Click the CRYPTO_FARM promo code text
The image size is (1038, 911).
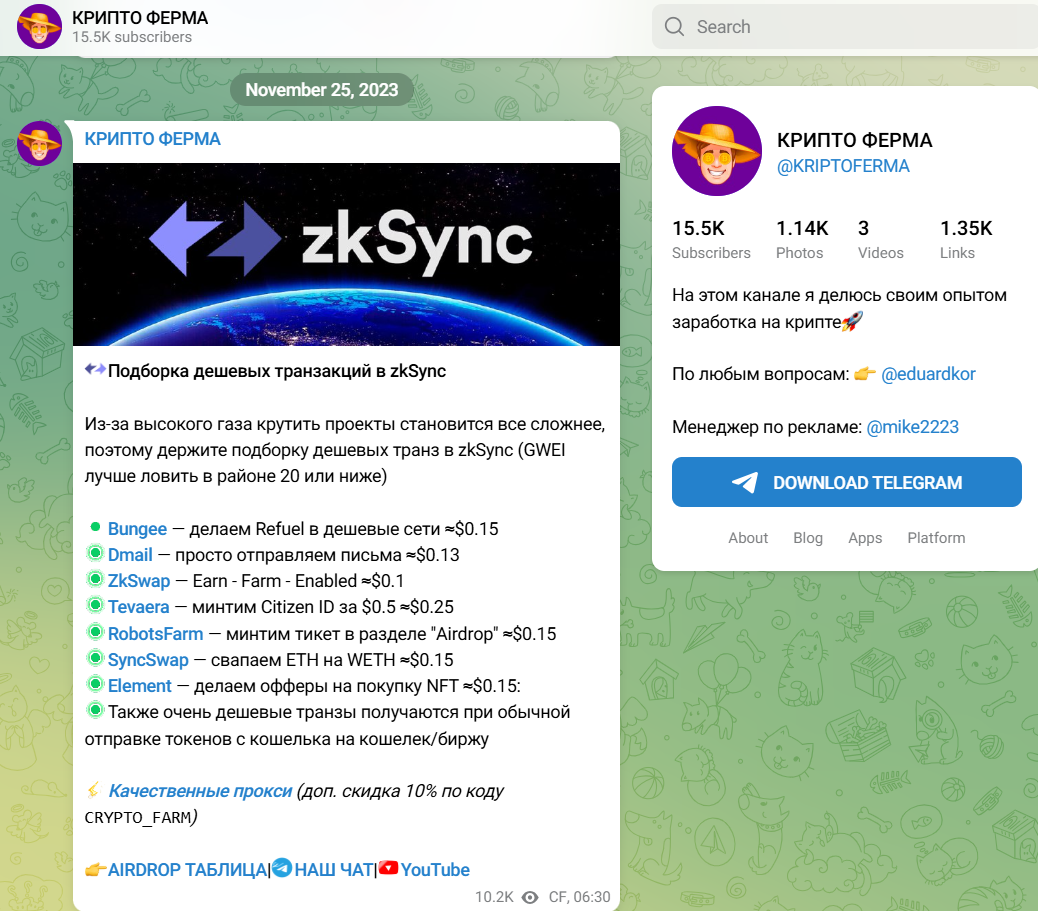138,818
